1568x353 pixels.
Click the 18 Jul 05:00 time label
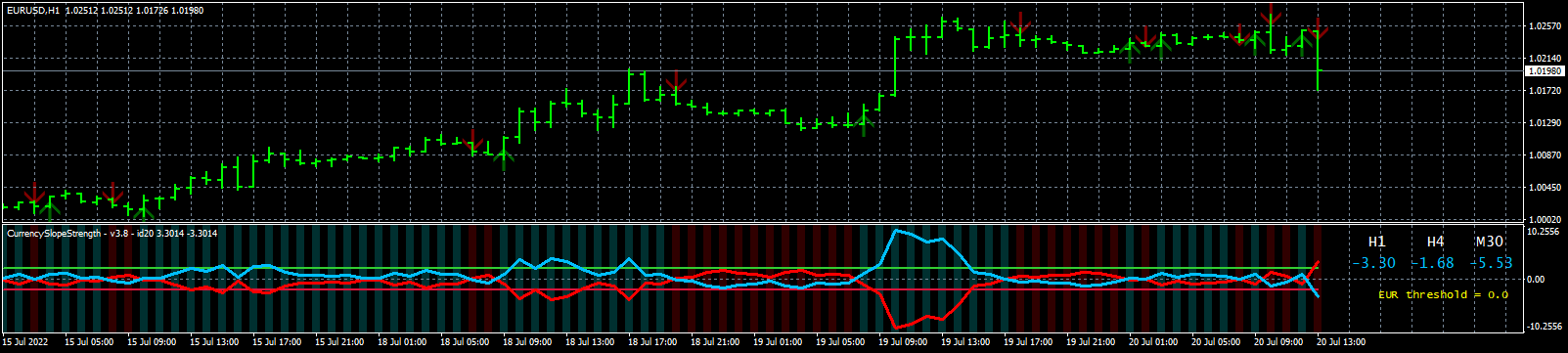465,342
